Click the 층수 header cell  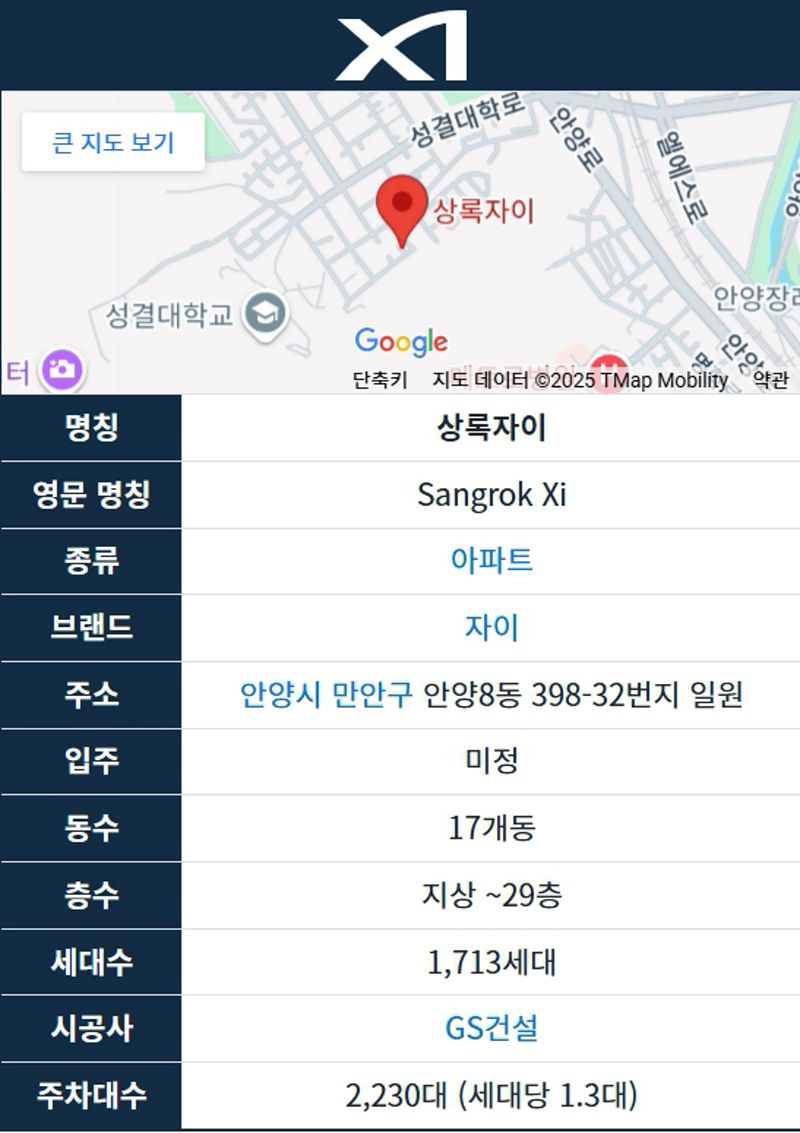(91, 895)
